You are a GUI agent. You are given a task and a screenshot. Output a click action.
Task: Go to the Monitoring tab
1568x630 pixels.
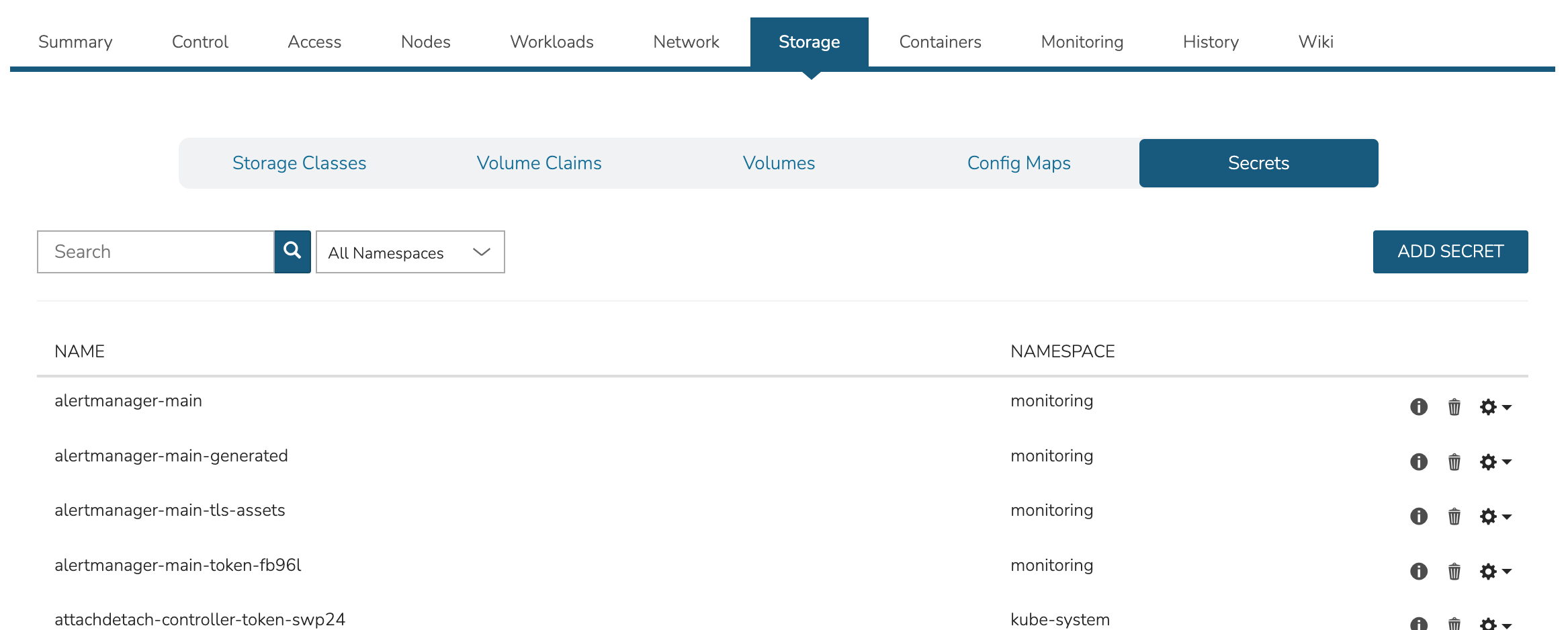1082,42
